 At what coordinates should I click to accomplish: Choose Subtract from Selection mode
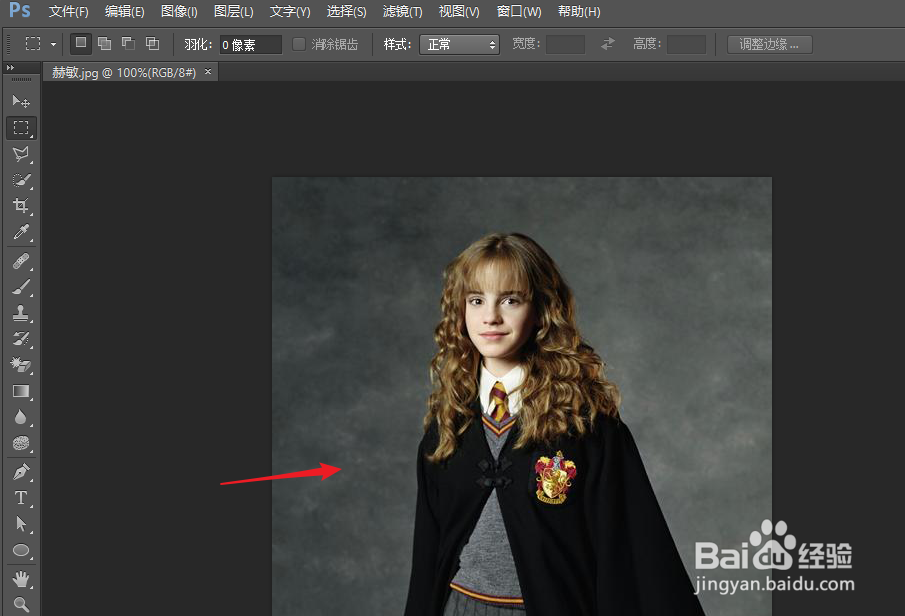pos(128,43)
